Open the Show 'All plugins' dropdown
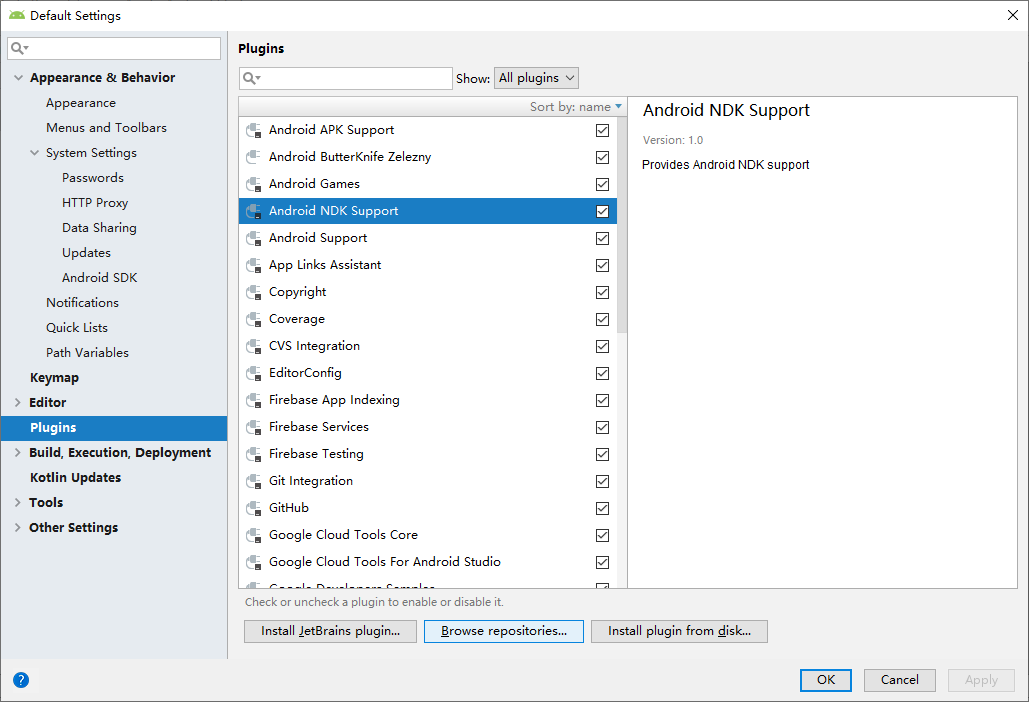 click(536, 78)
